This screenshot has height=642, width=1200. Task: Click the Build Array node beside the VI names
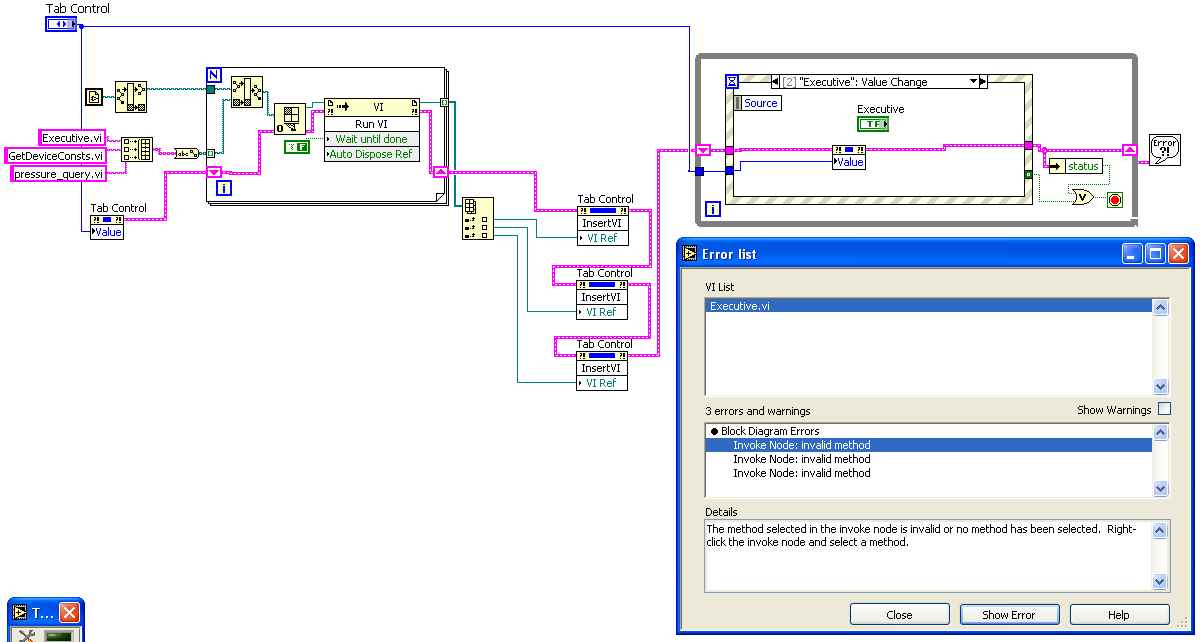click(x=137, y=150)
